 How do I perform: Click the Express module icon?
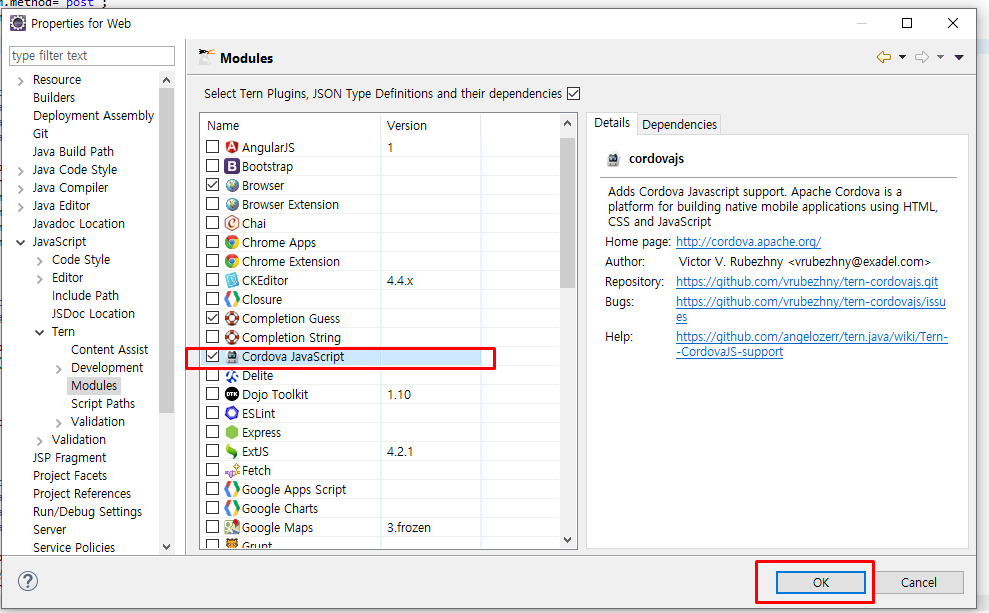click(x=232, y=432)
